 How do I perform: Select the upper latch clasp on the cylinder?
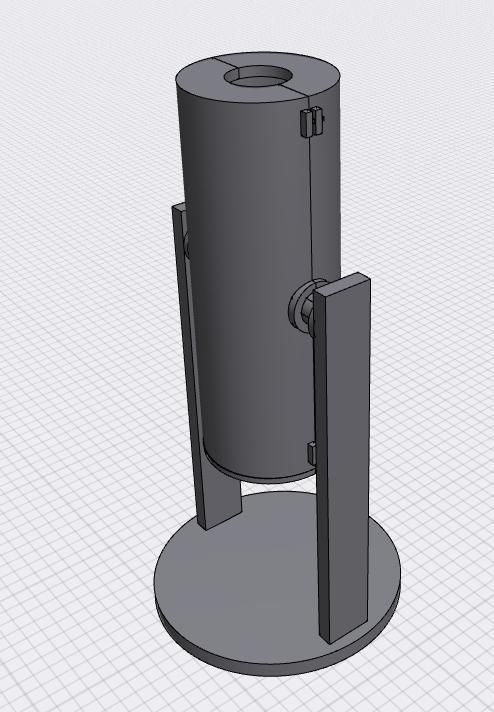[x=312, y=122]
